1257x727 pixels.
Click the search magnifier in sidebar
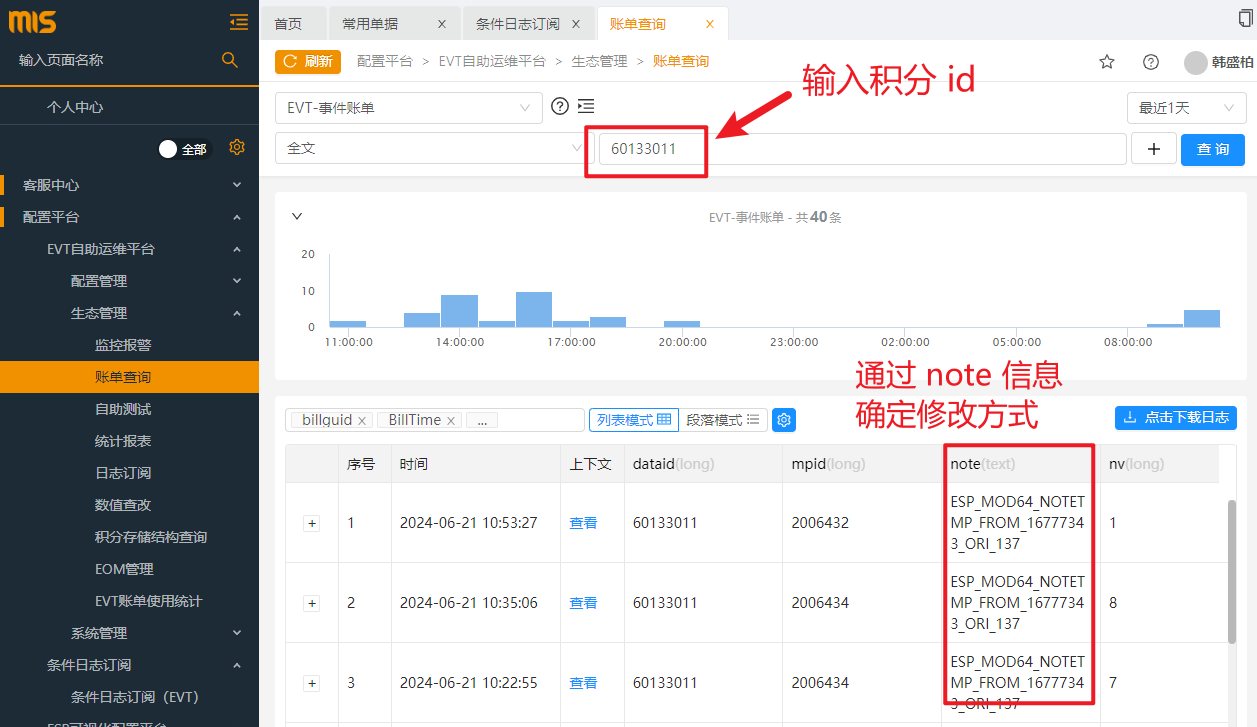230,60
